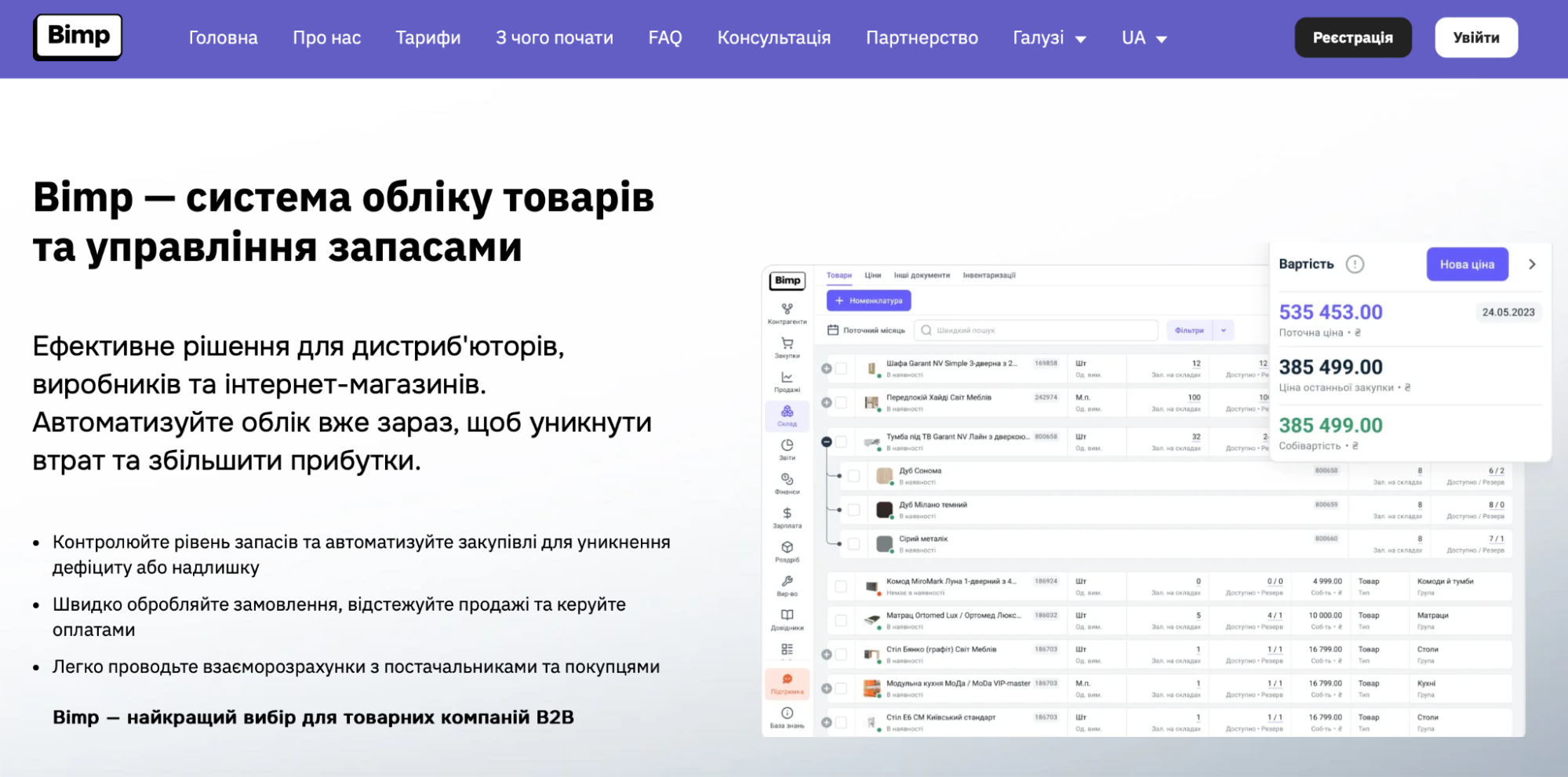
Task: Switch to the Ціни tab
Action: 875,275
